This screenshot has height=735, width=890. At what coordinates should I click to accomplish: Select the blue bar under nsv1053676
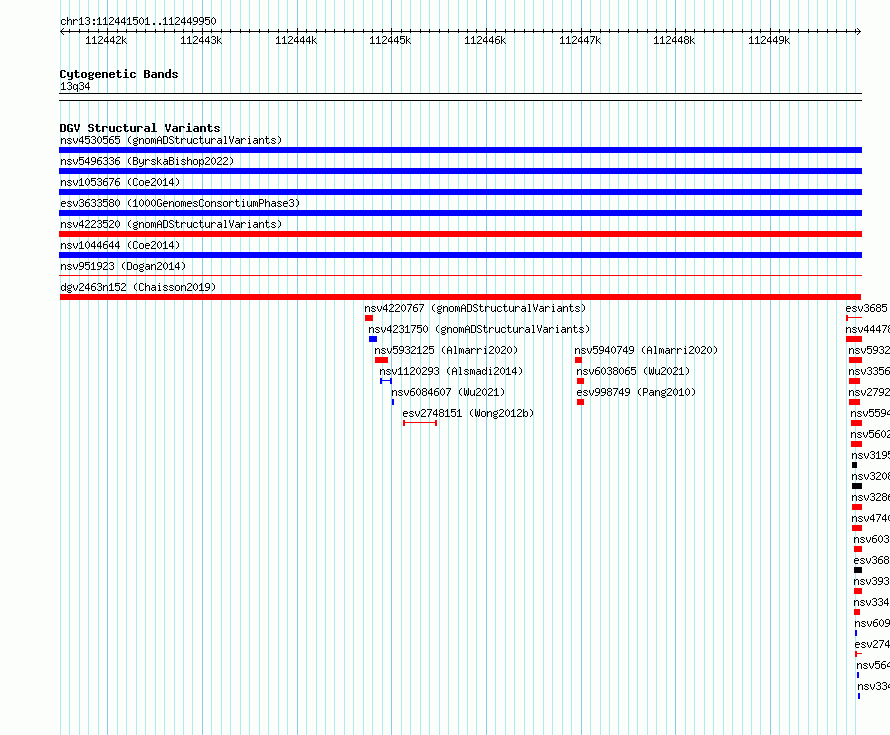(460, 192)
